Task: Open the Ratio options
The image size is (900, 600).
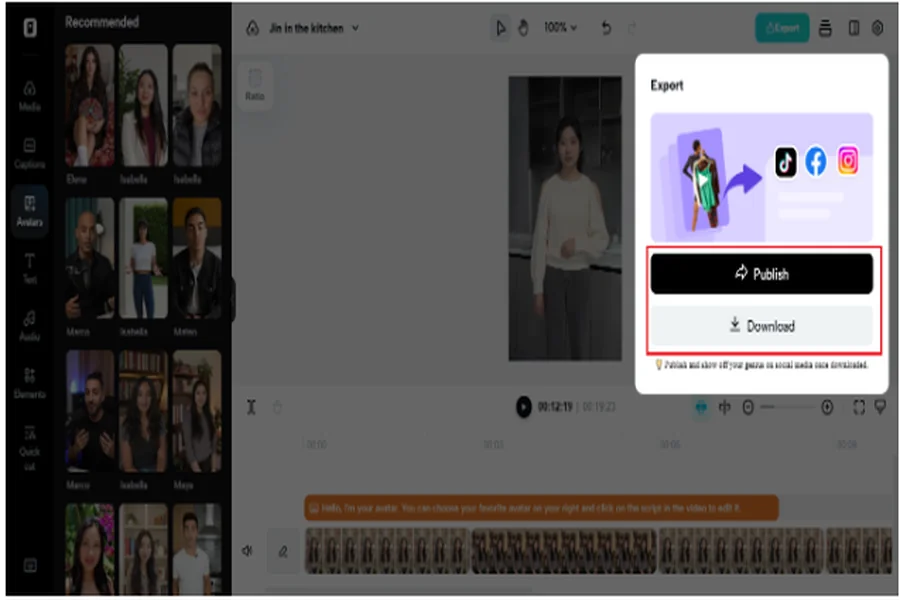Action: 255,83
